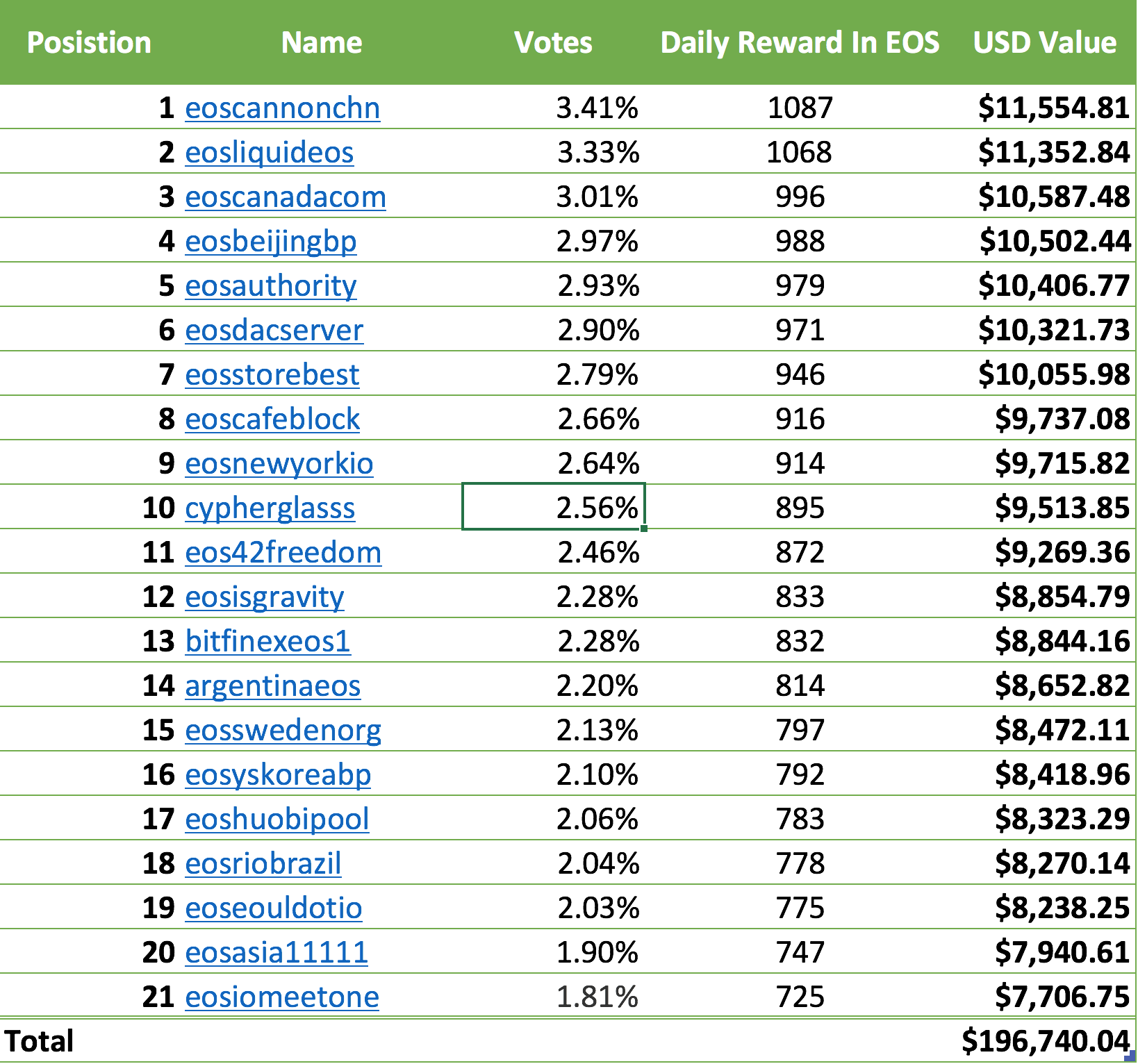Image resolution: width=1138 pixels, height=1064 pixels.
Task: Select the Daily Reward In EOS header
Action: 800,43
